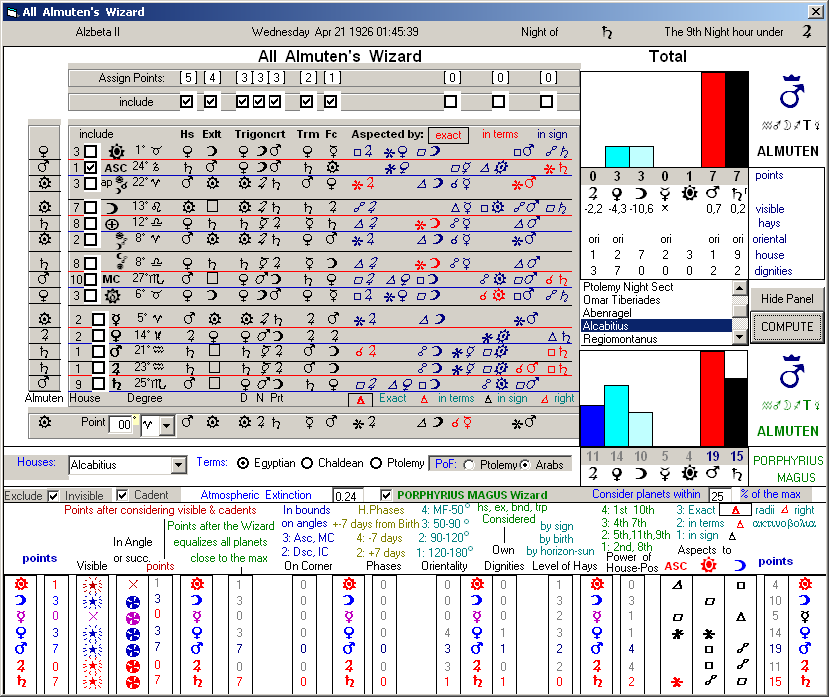Edit percent of max field showing 25
Screen dimensions: 829x697
[719, 496]
